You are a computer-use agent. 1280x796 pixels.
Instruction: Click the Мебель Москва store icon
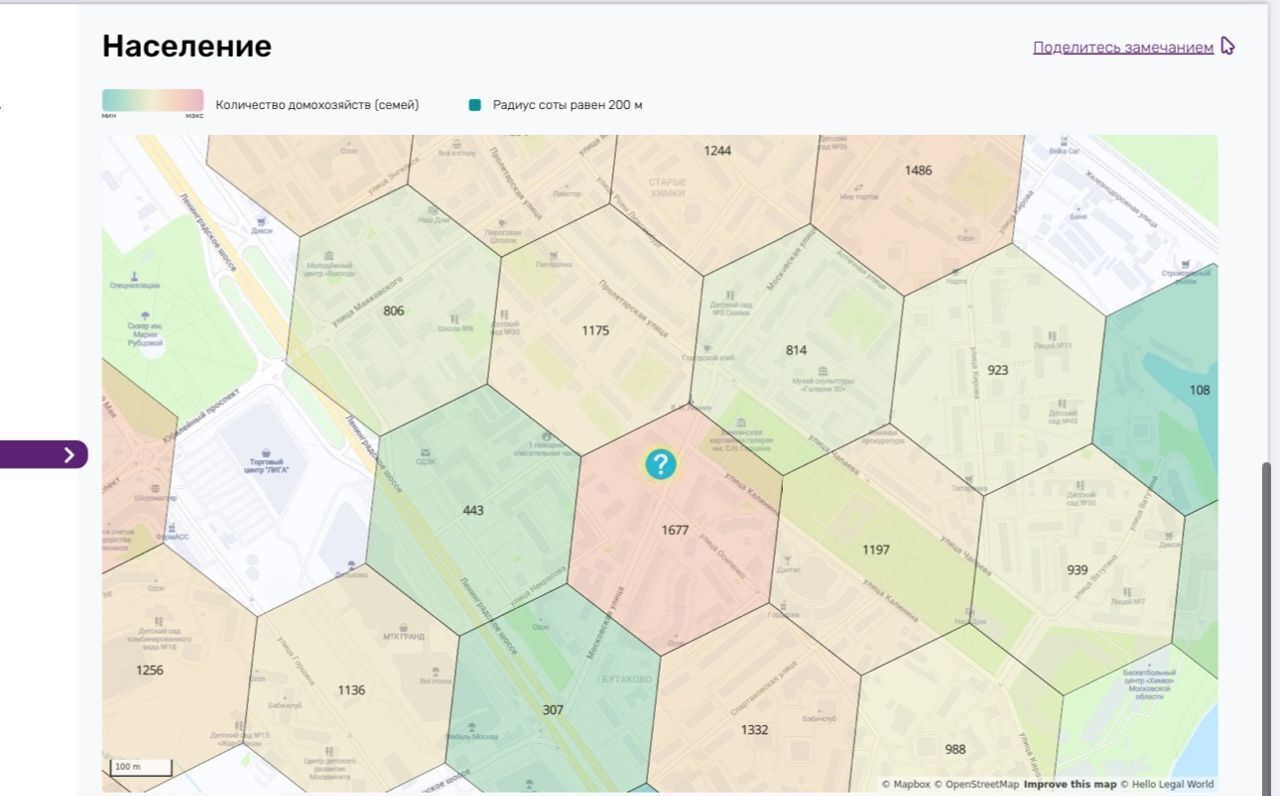[470, 725]
